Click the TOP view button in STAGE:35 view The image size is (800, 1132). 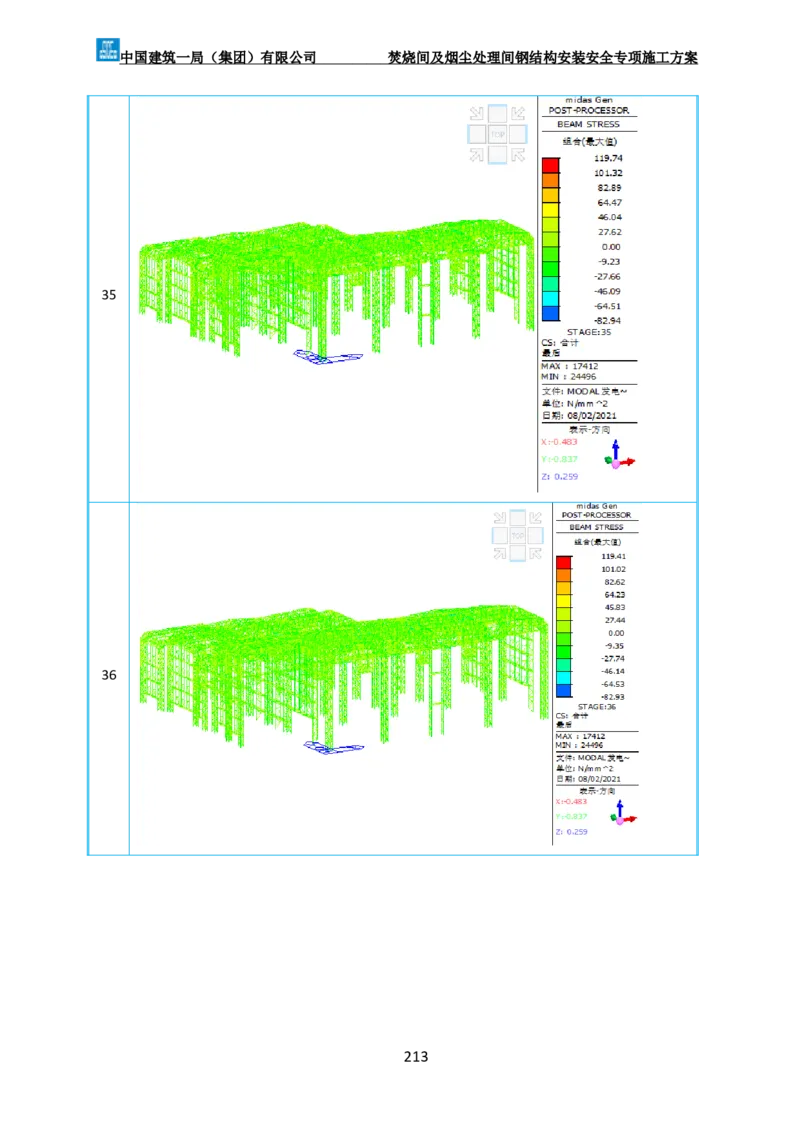pyautogui.click(x=497, y=134)
